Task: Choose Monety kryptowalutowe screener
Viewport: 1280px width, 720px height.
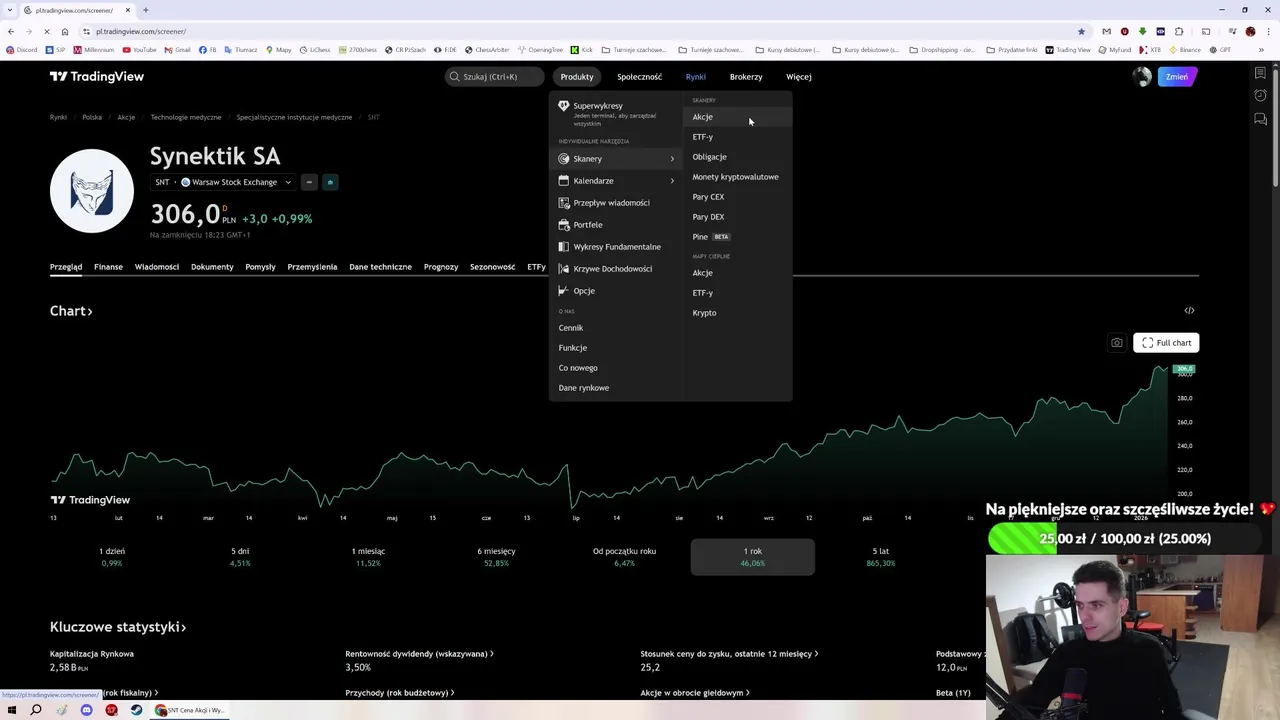Action: pyautogui.click(x=736, y=177)
